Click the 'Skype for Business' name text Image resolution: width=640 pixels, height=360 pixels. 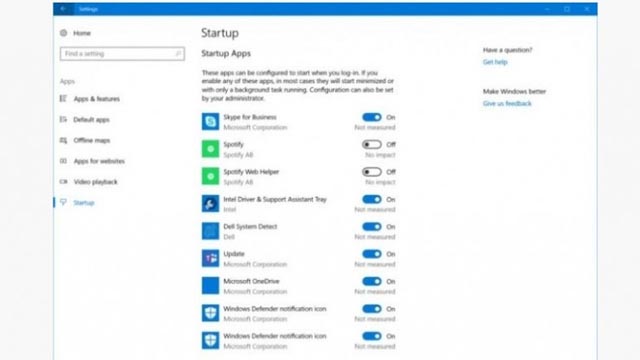pos(250,117)
